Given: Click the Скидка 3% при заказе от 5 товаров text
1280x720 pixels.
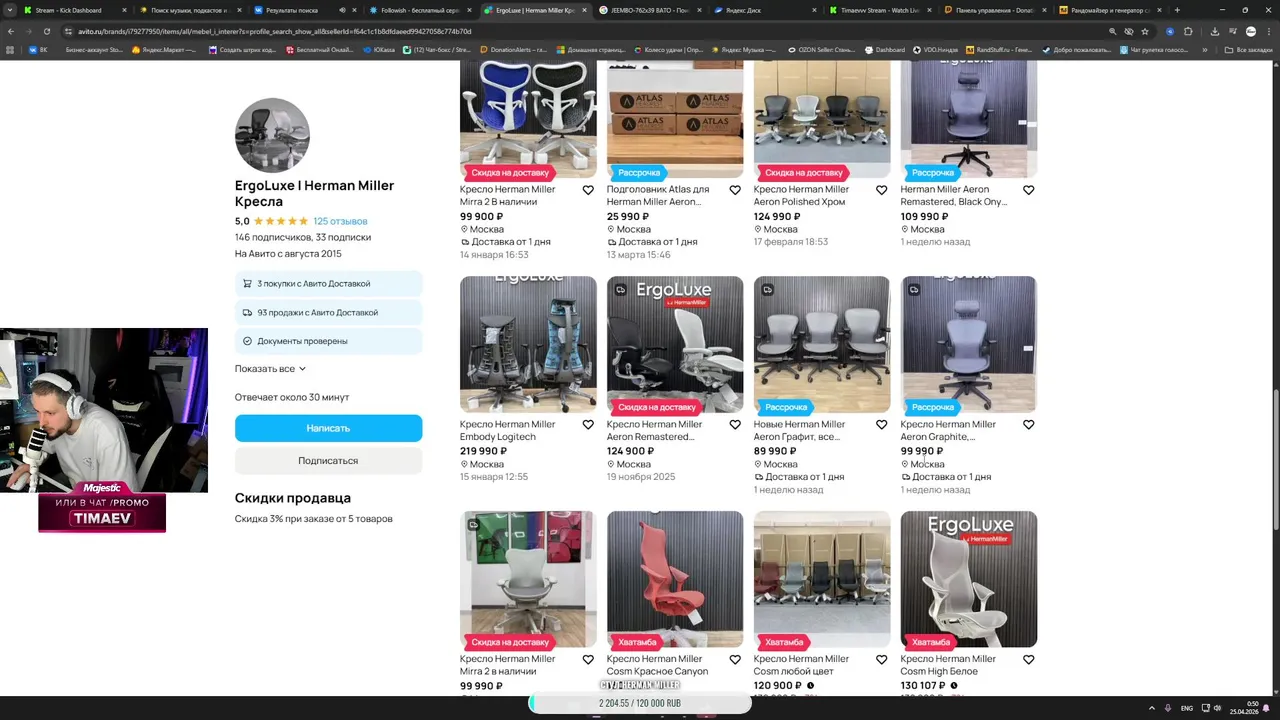Looking at the screenshot, I should pos(314,519).
